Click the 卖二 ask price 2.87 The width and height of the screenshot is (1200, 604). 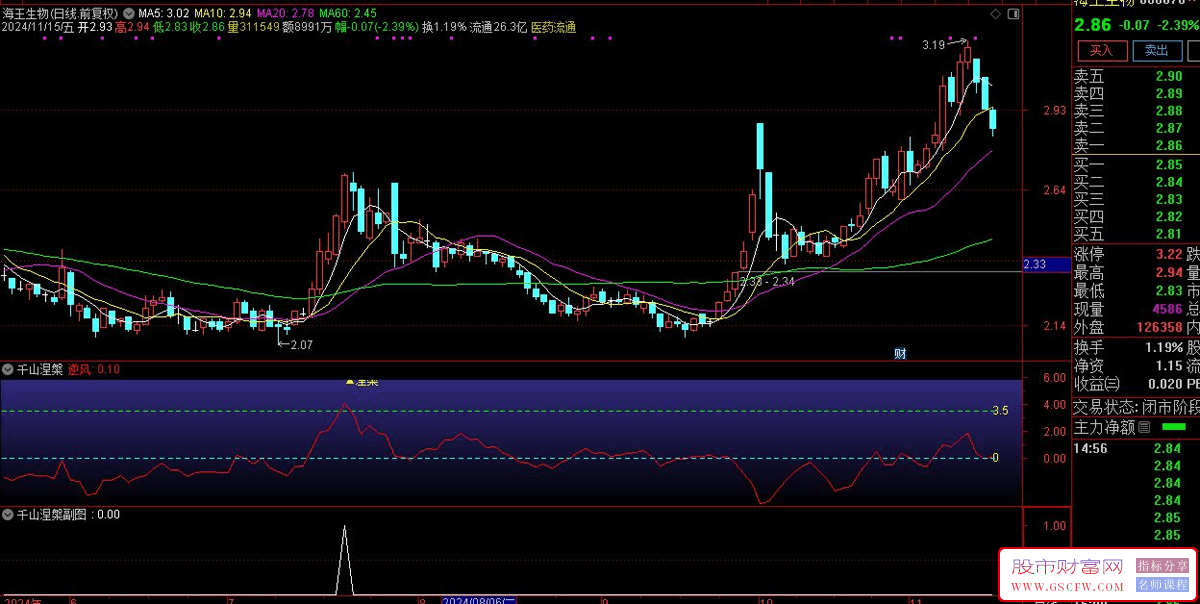pyautogui.click(x=1168, y=128)
